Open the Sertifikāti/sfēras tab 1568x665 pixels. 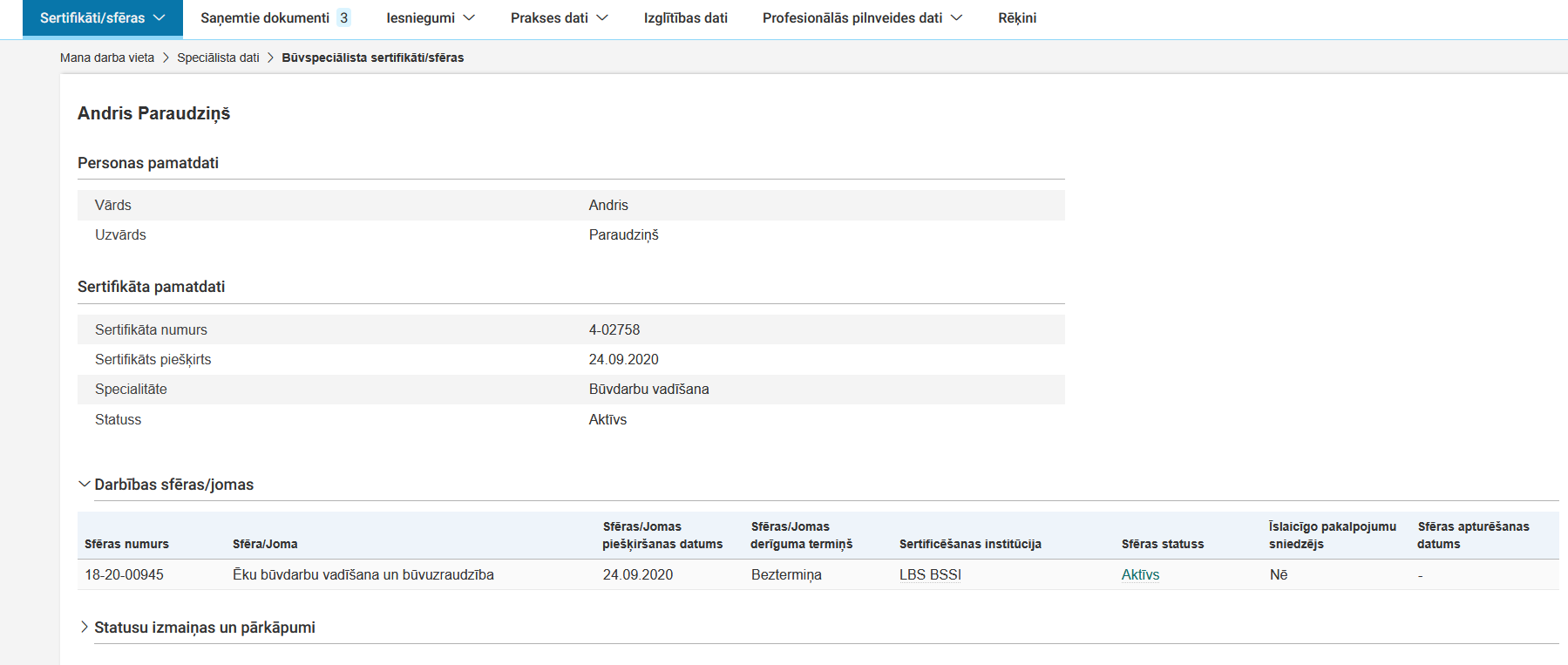pyautogui.click(x=92, y=18)
